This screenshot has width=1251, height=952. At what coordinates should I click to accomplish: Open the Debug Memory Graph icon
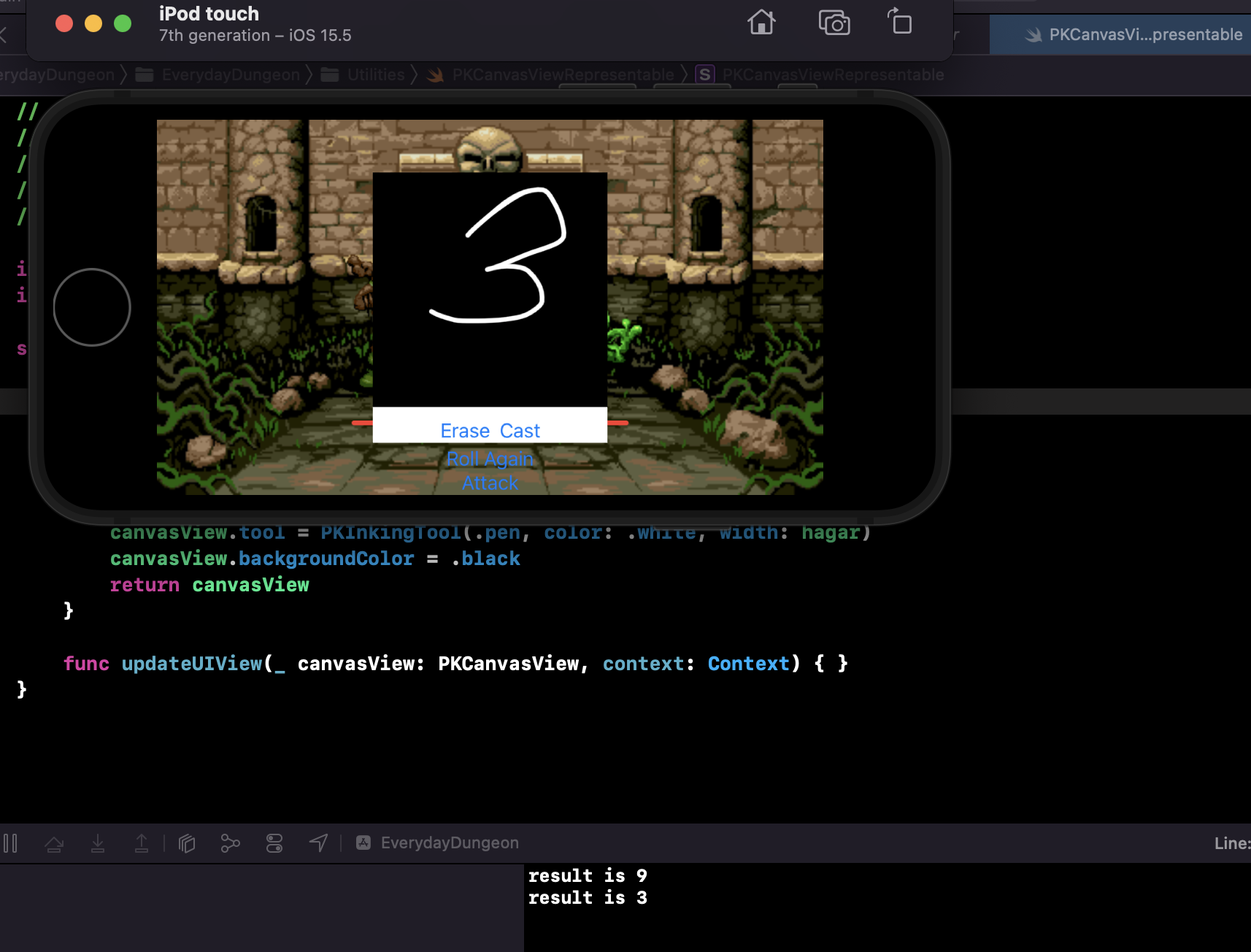[x=230, y=844]
